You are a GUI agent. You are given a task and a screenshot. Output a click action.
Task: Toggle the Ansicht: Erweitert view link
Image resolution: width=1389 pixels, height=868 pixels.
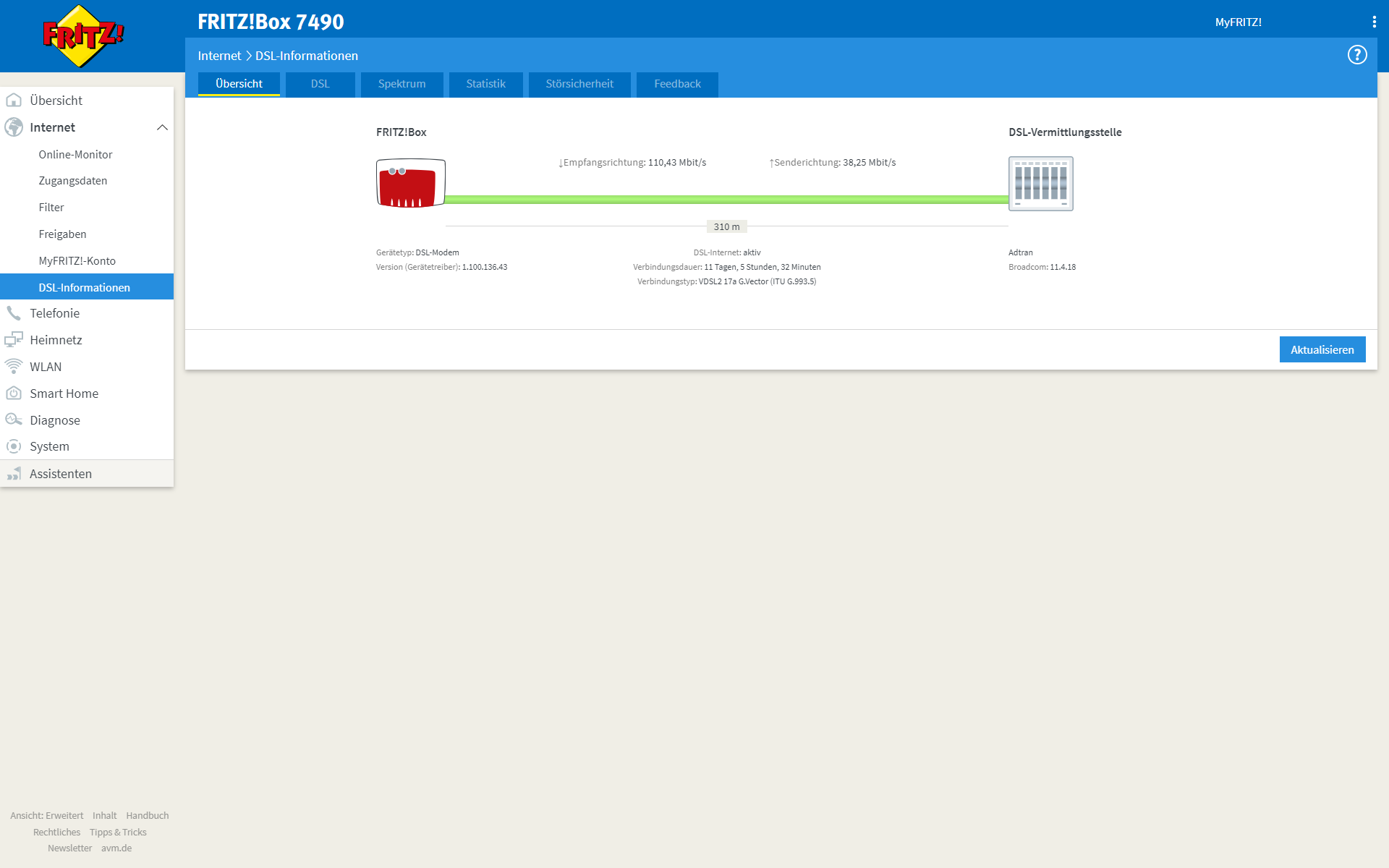pos(47,815)
